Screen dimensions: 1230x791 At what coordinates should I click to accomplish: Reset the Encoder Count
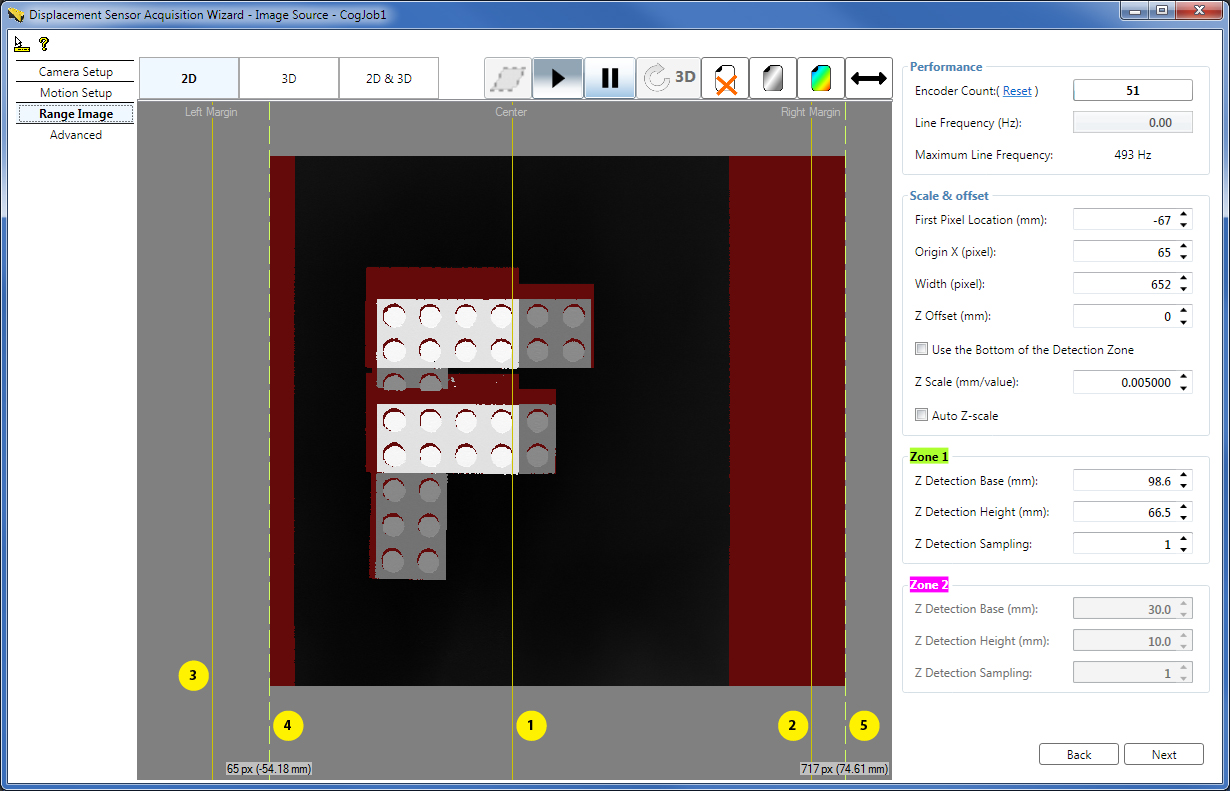tap(1017, 90)
